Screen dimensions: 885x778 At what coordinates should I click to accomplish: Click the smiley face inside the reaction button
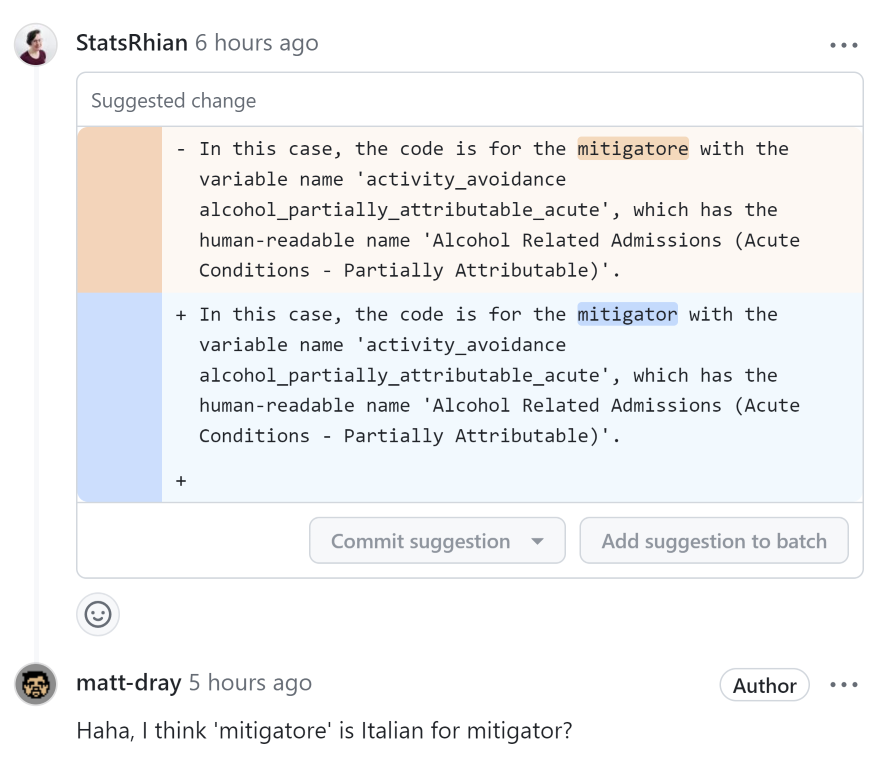(x=97, y=614)
